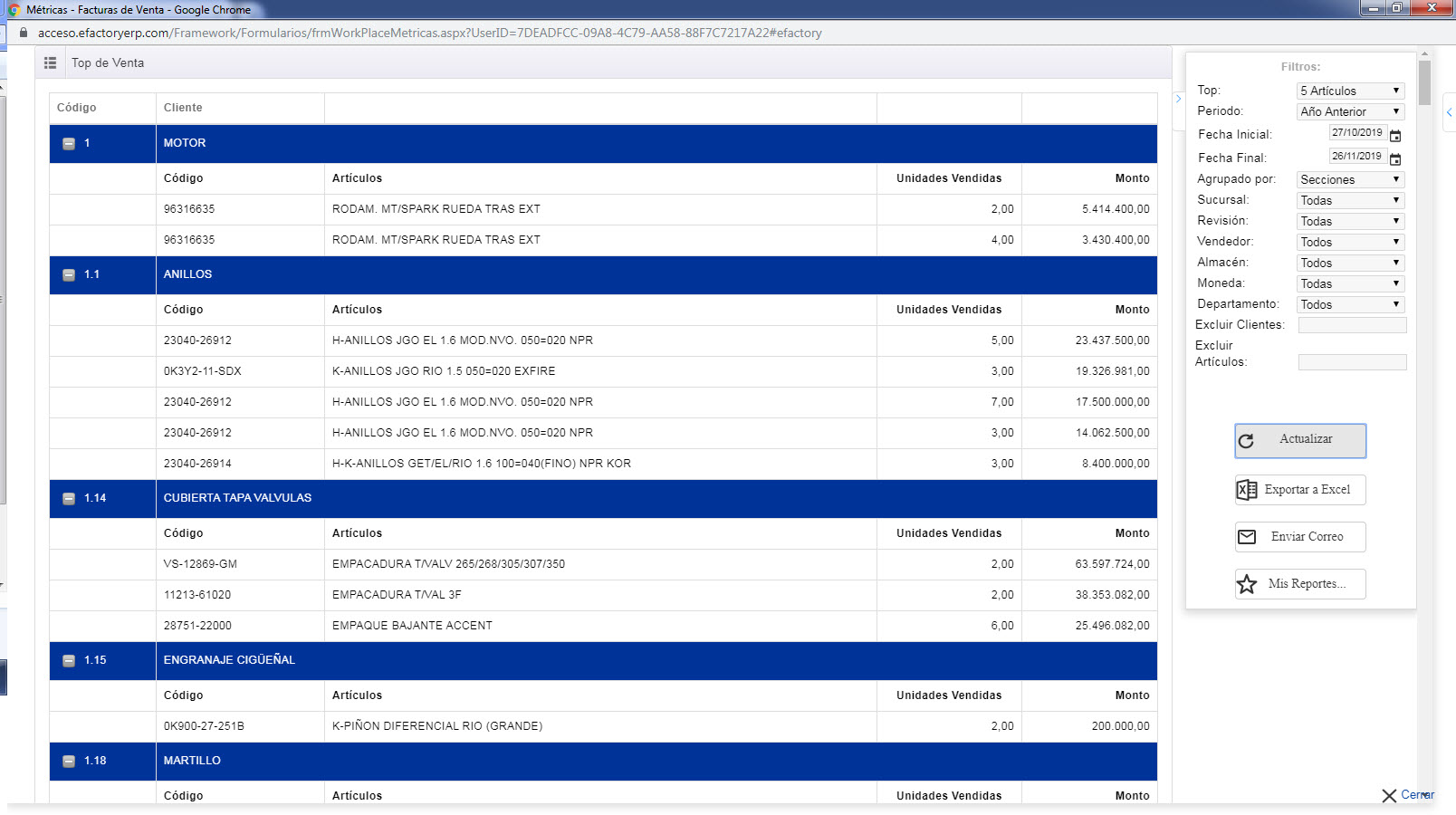Viewport: 1456px width, 815px height.
Task: Click the Código column header
Action: pos(76,108)
